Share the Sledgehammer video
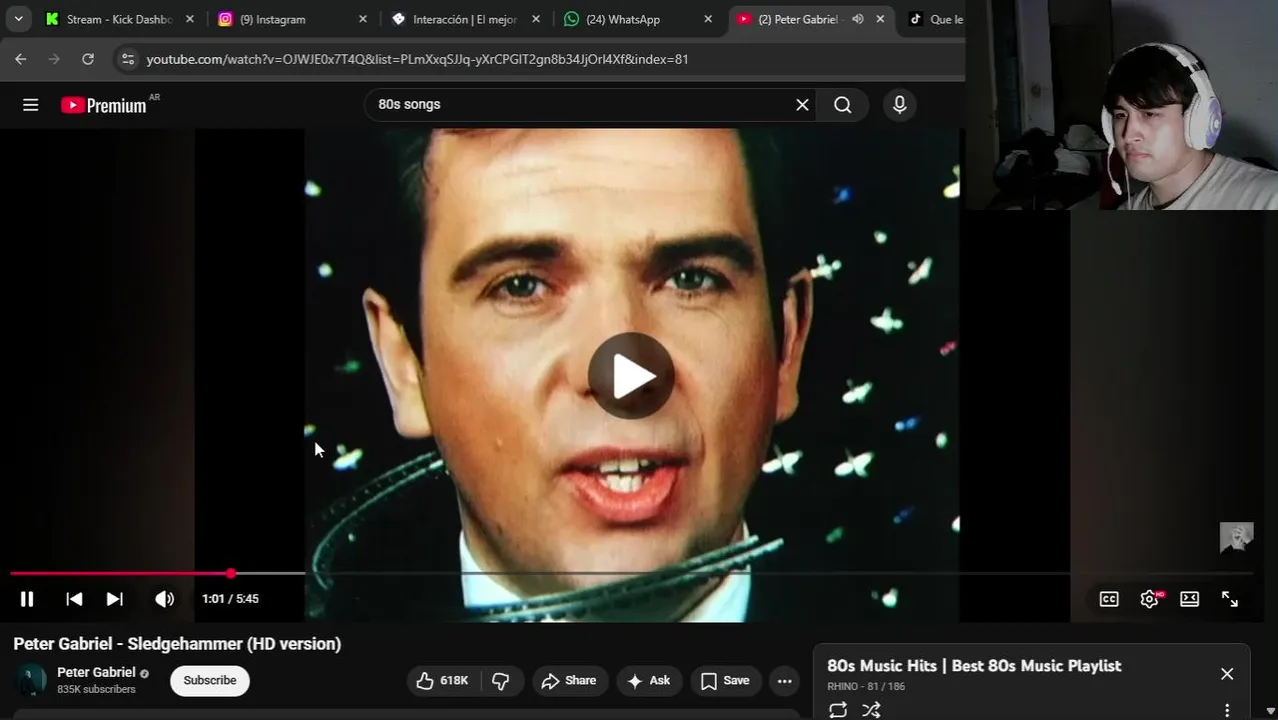Image resolution: width=1278 pixels, height=720 pixels. [x=569, y=680]
